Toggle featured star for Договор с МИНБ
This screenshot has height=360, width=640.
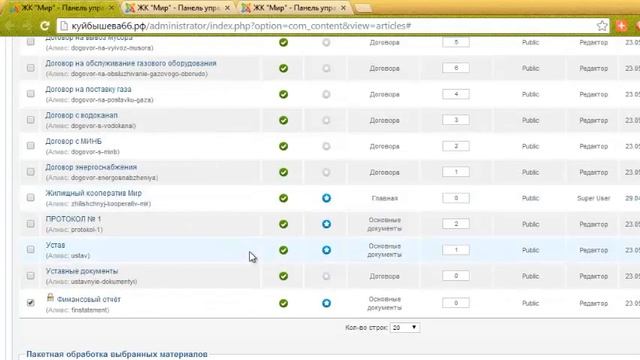326,146
